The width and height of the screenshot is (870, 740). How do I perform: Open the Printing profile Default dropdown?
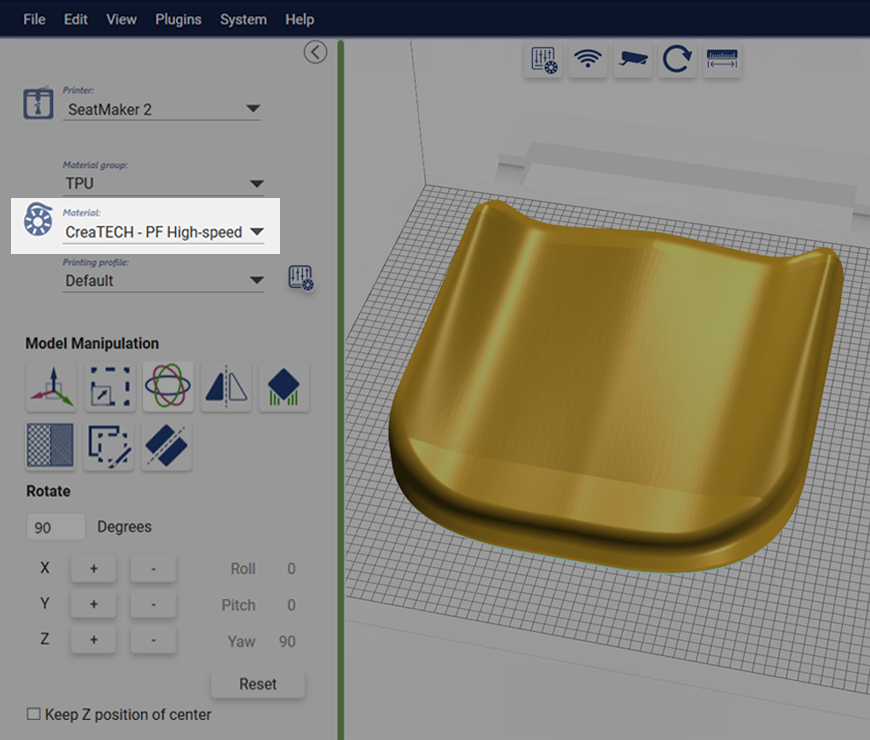[x=164, y=281]
